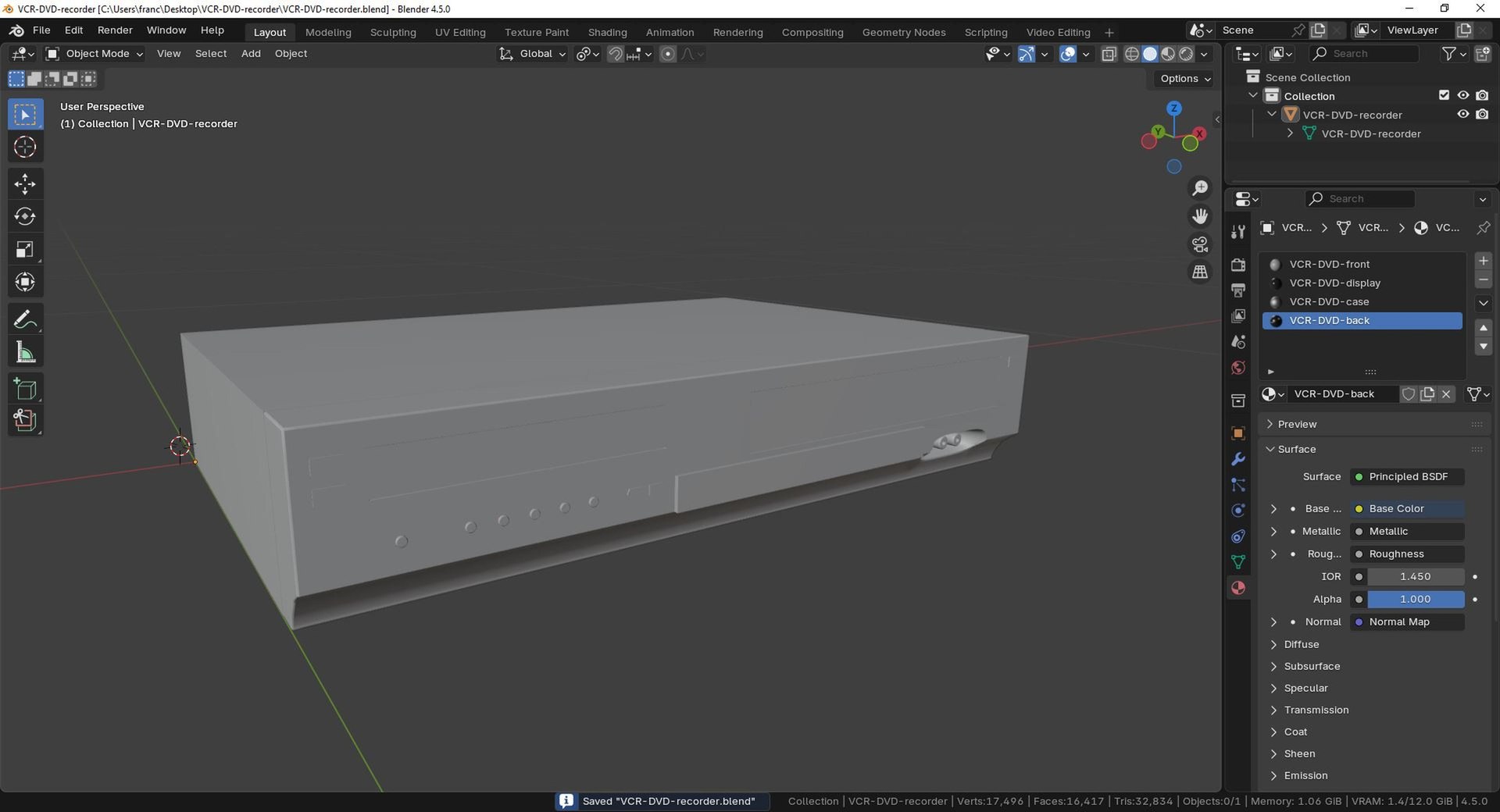This screenshot has width=1500, height=812.
Task: Click the pan view hand icon
Action: coord(1199,216)
